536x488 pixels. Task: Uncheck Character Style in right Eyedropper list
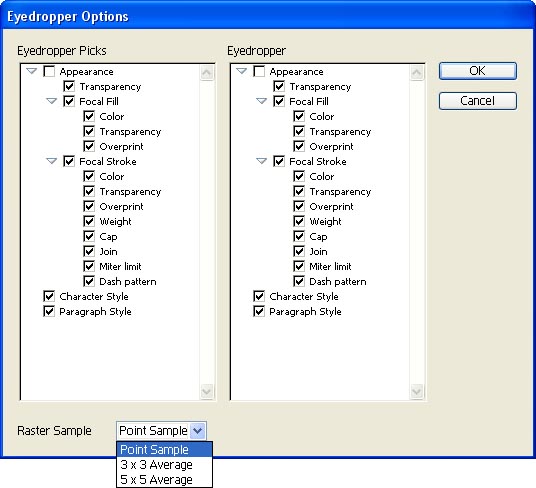[x=259, y=296]
